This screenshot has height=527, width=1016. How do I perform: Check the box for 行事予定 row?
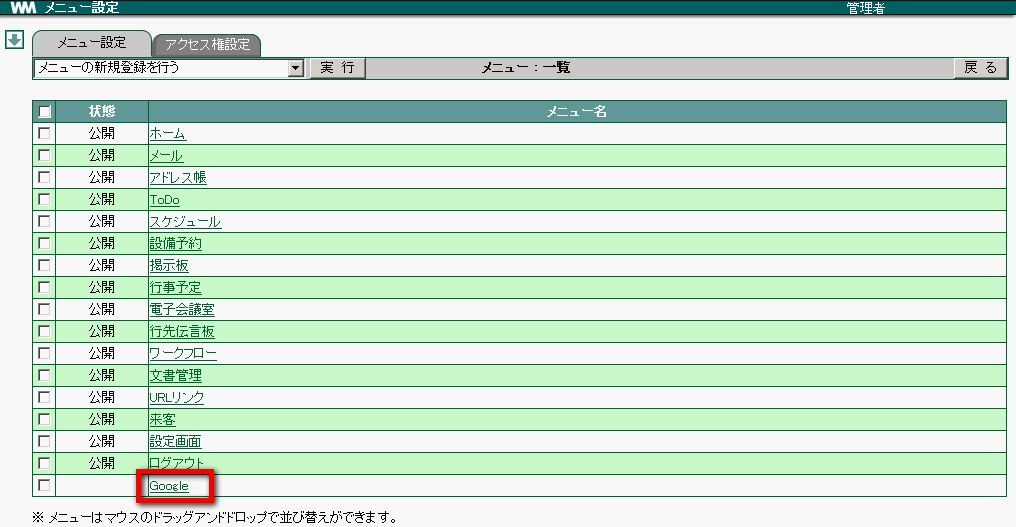pos(44,287)
